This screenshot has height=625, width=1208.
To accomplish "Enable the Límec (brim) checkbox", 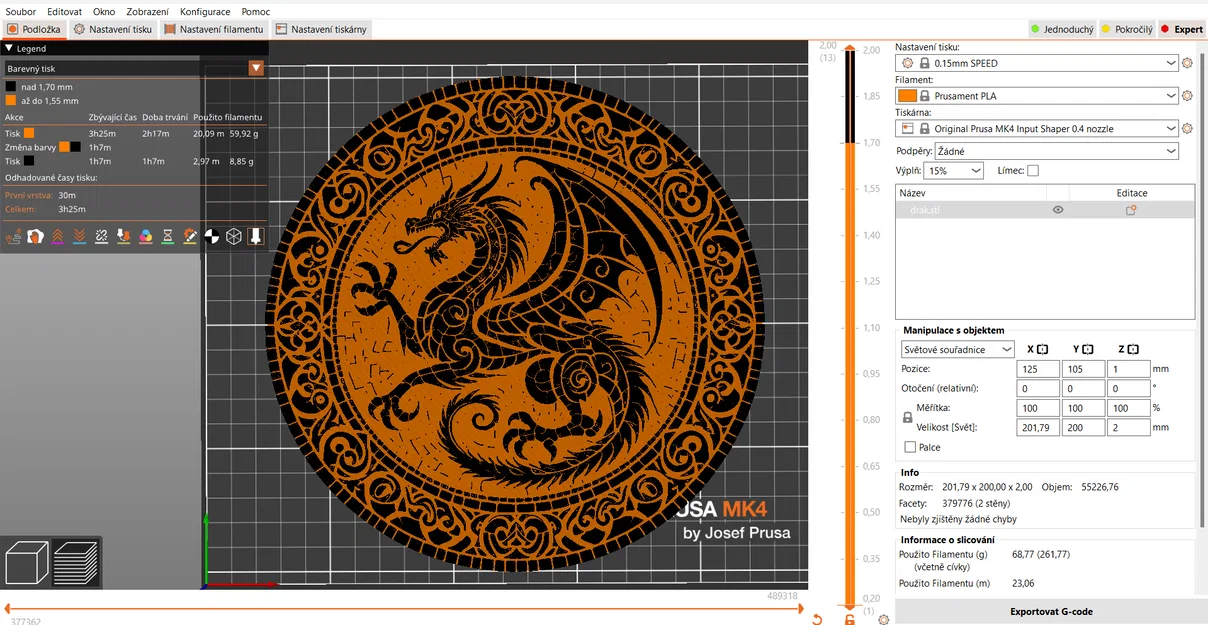I will pos(1033,171).
